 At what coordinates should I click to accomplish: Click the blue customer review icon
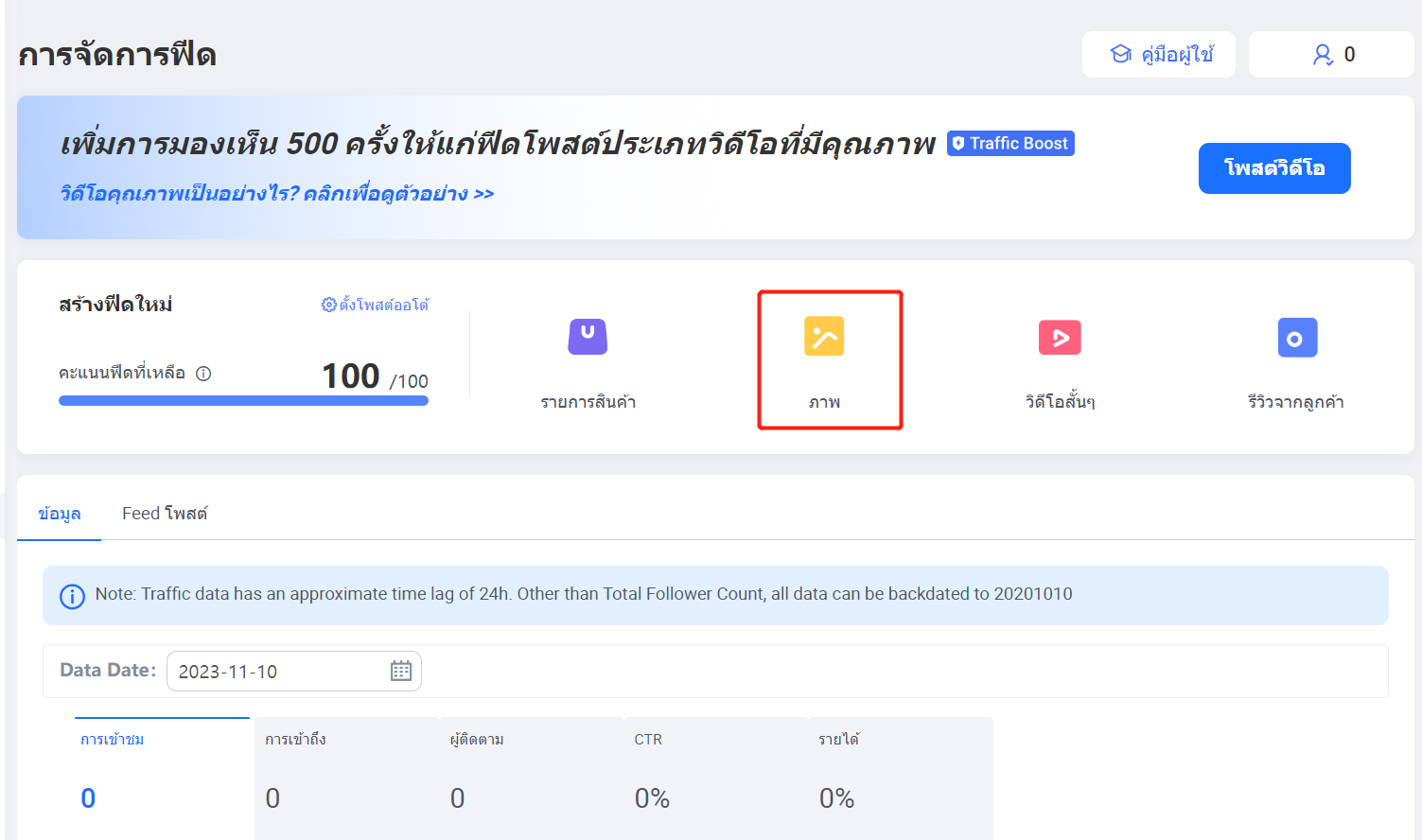tap(1297, 338)
